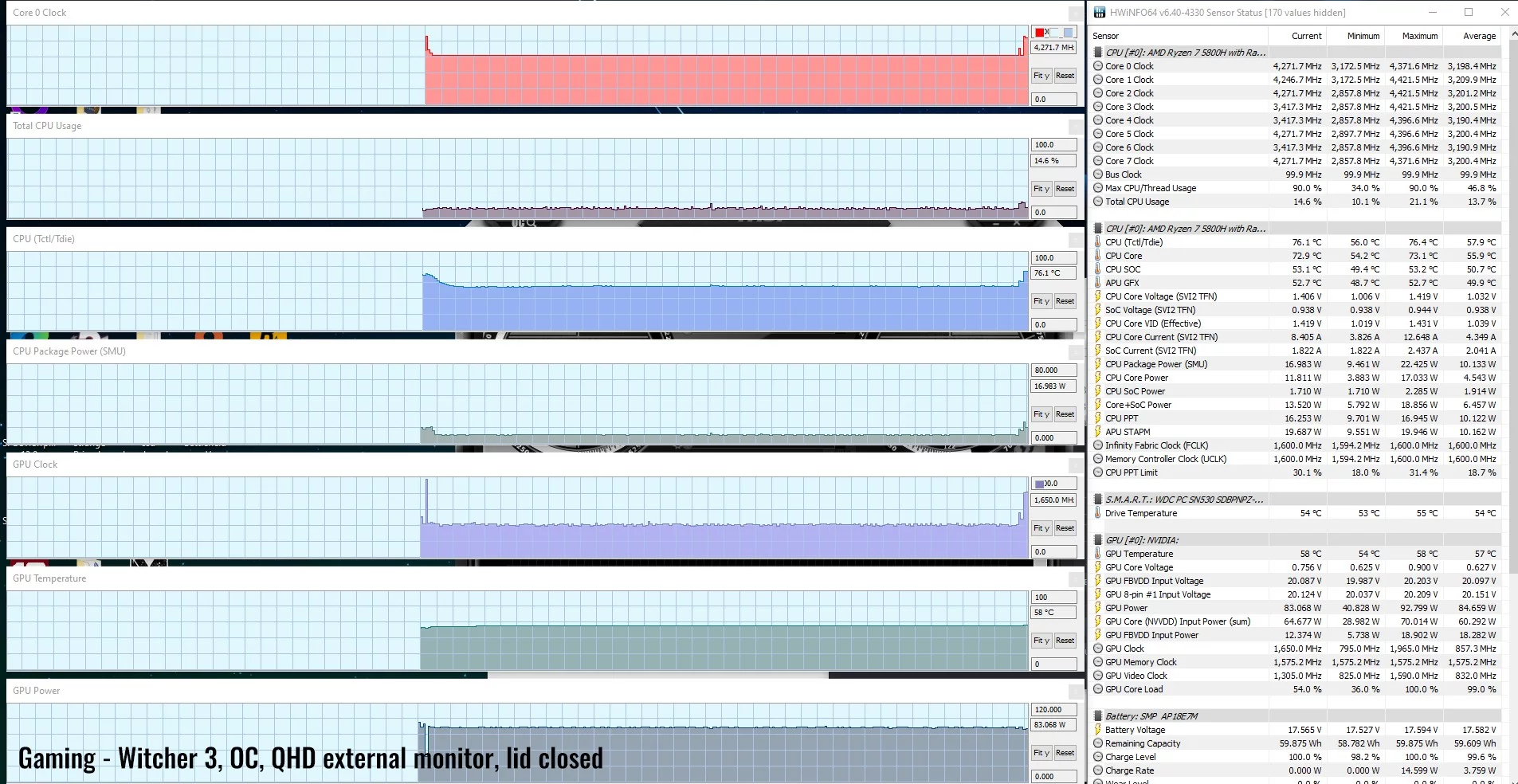
Task: Click the chip icon of GPU [#0]: NVIDIA group
Action: tap(1098, 540)
